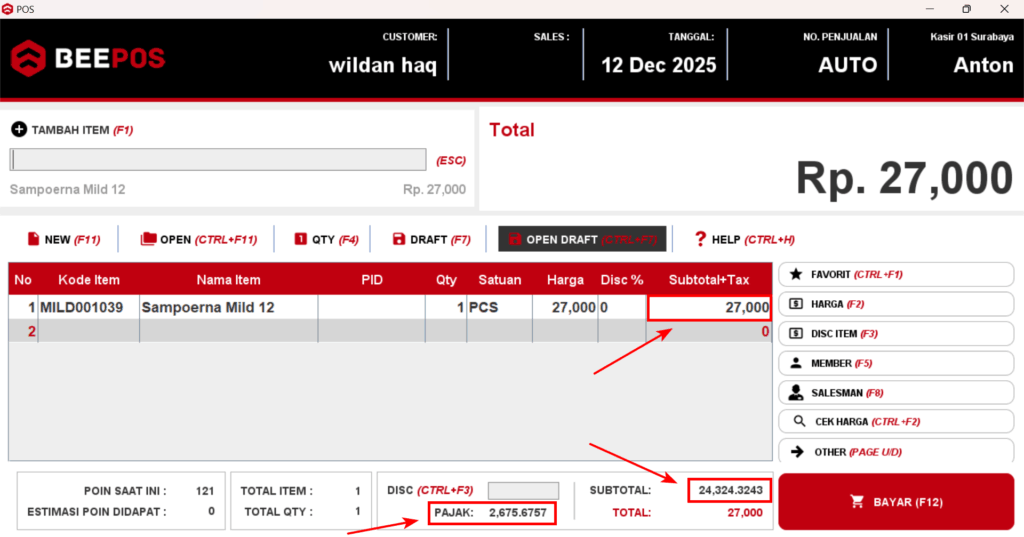Save draft using the DRAFT disk icon
This screenshot has width=1024, height=537.
pos(399,239)
